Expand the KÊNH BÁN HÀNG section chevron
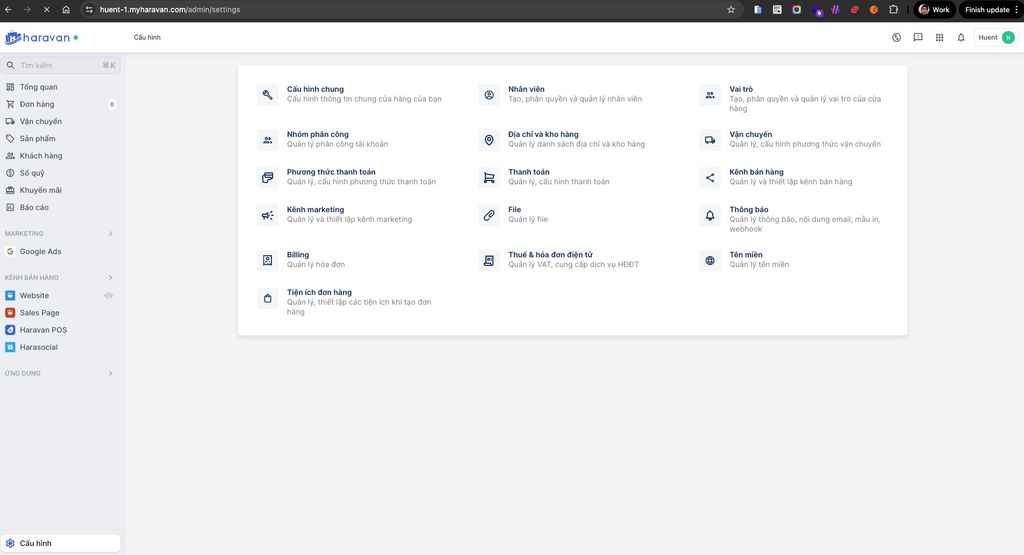Image resolution: width=1024 pixels, height=555 pixels. tap(110, 278)
